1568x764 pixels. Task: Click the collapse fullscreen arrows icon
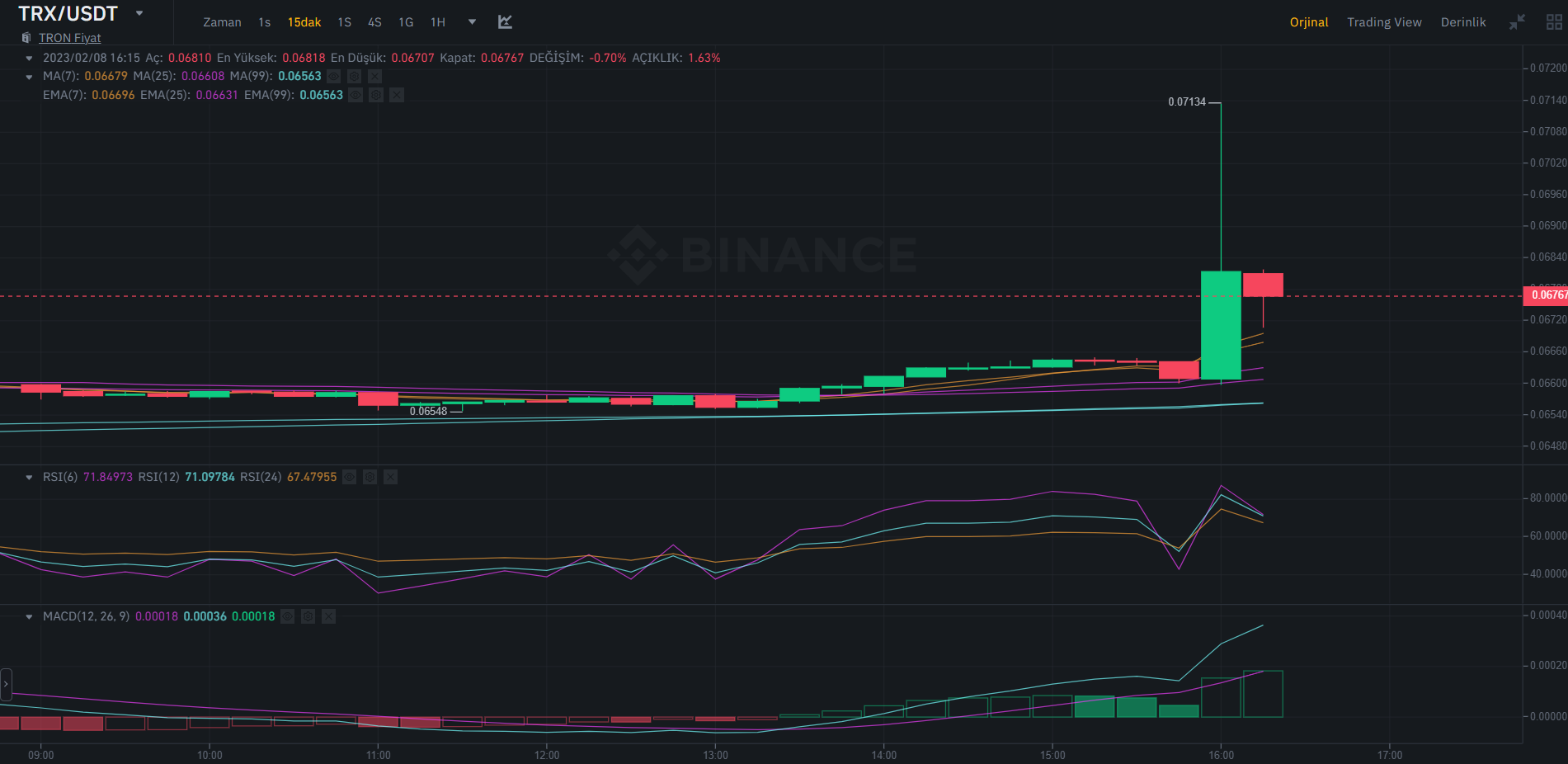[1517, 22]
